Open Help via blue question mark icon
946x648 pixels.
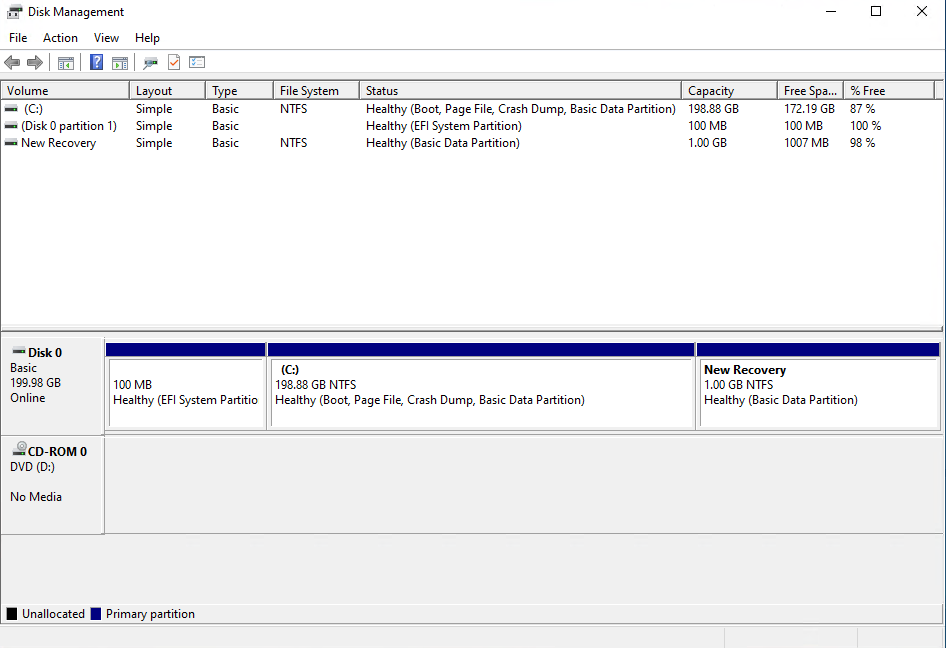(x=96, y=62)
